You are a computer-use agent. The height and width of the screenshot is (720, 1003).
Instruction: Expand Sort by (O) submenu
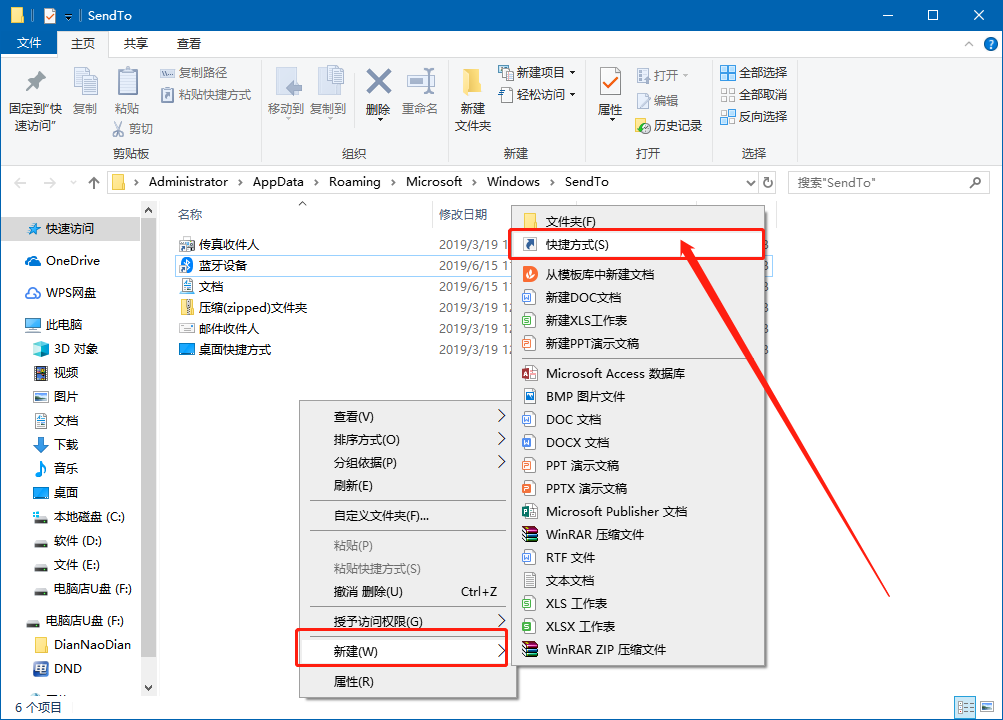tap(408, 440)
